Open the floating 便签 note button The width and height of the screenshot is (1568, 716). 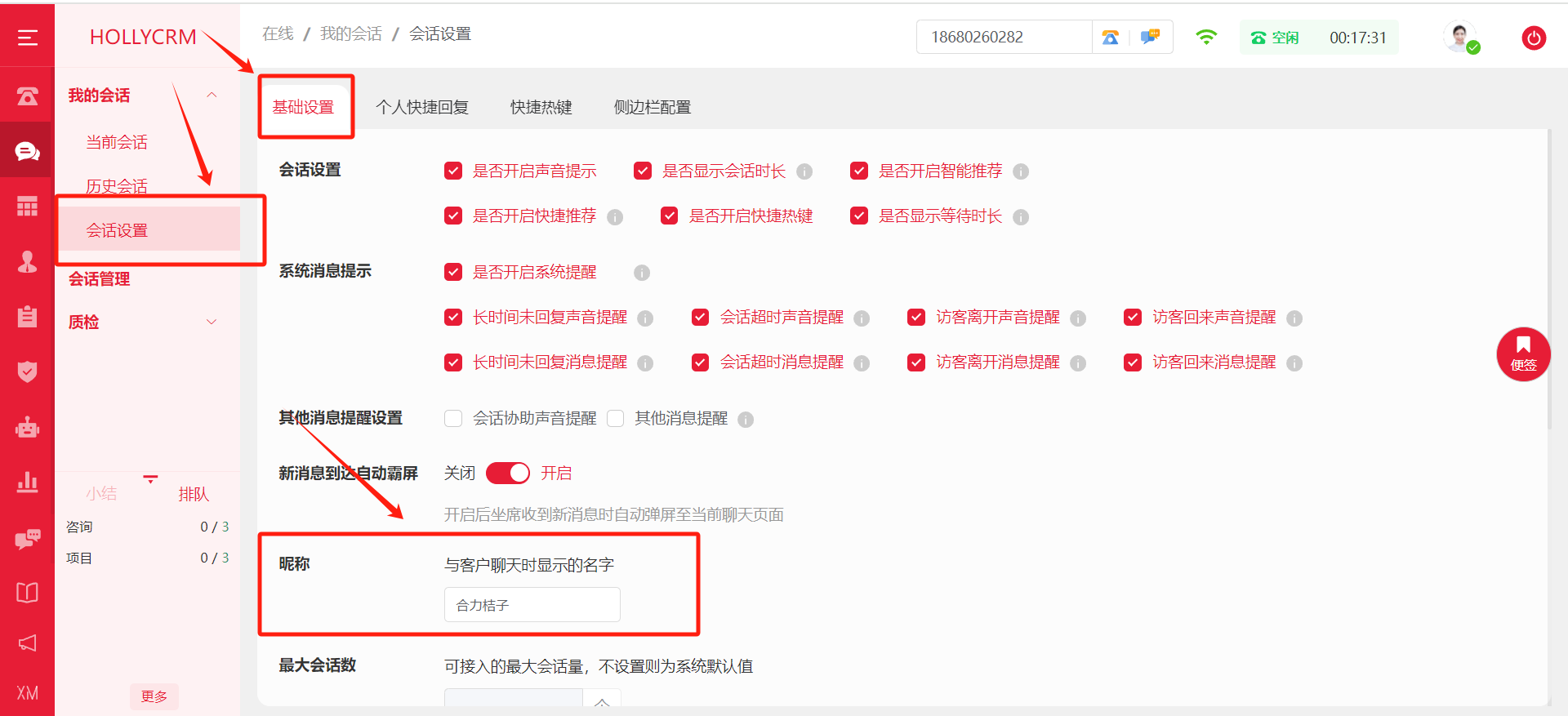point(1523,354)
